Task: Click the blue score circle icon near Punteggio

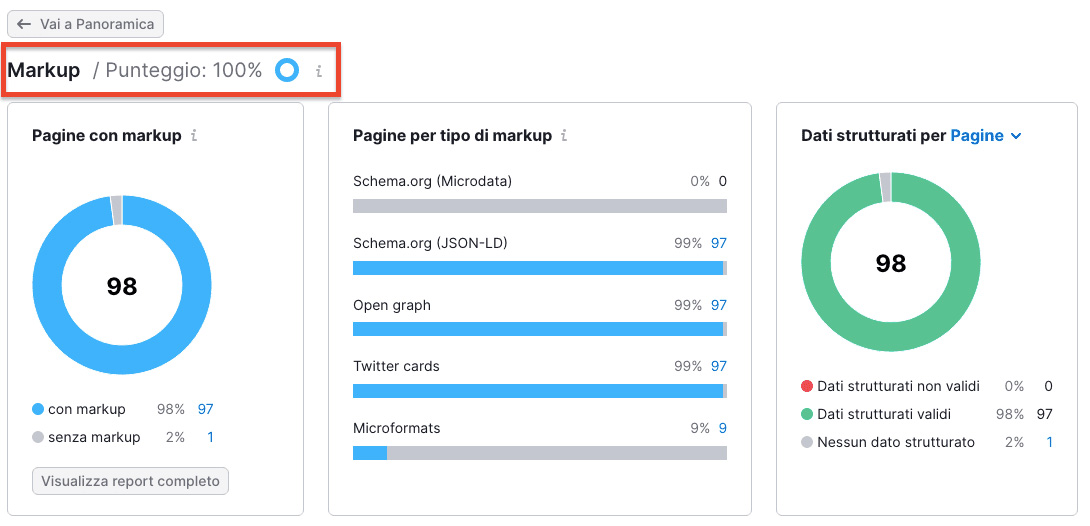Action: (x=287, y=71)
